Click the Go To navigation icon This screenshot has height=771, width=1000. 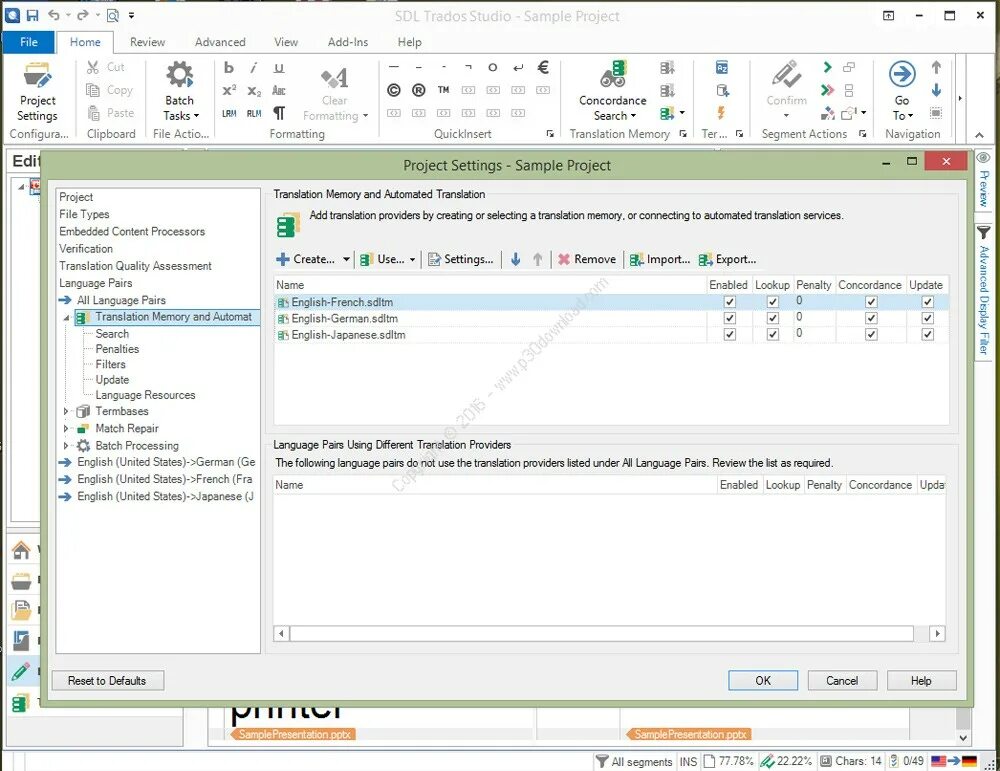click(x=902, y=75)
